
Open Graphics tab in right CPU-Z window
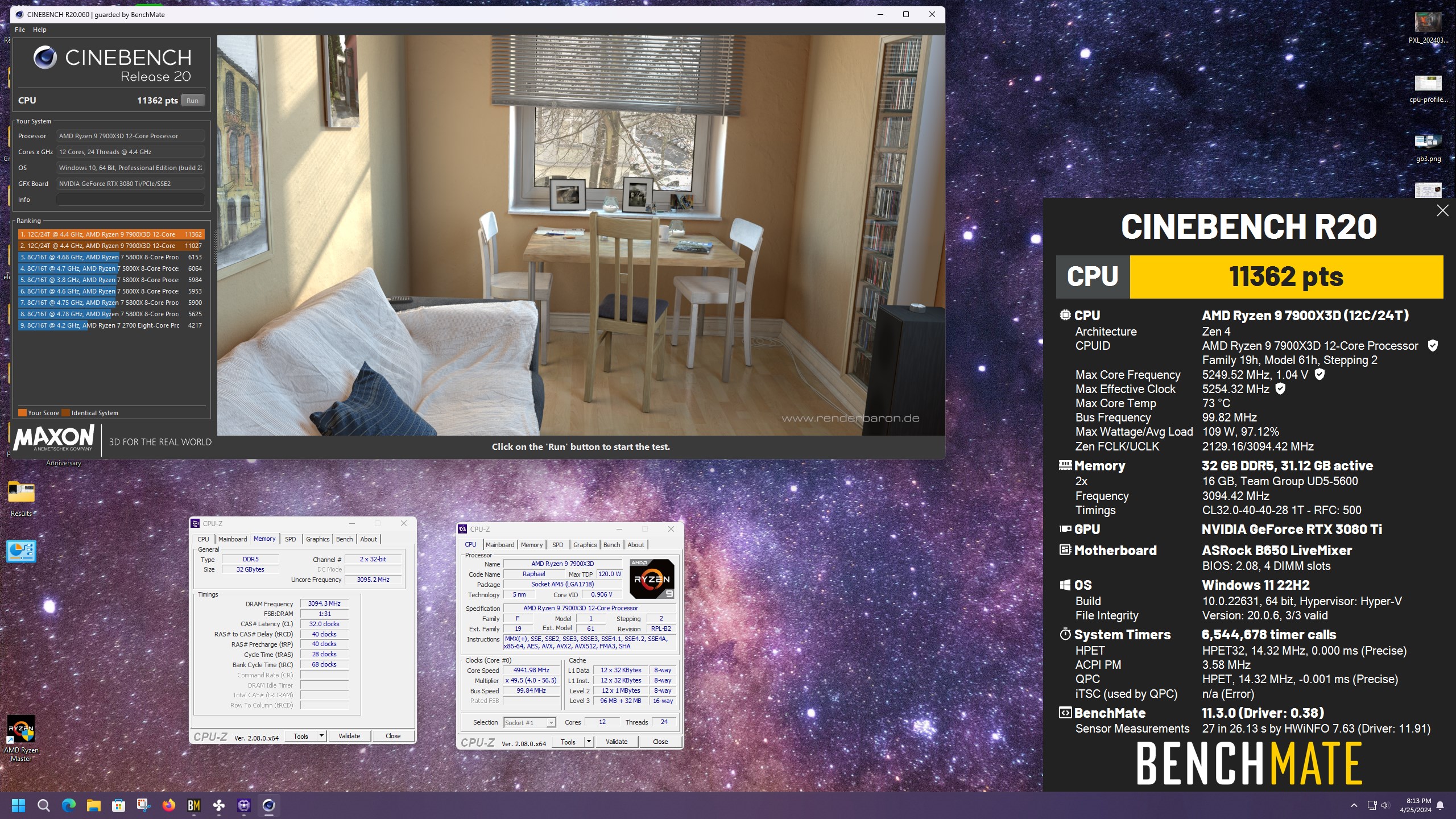585,545
